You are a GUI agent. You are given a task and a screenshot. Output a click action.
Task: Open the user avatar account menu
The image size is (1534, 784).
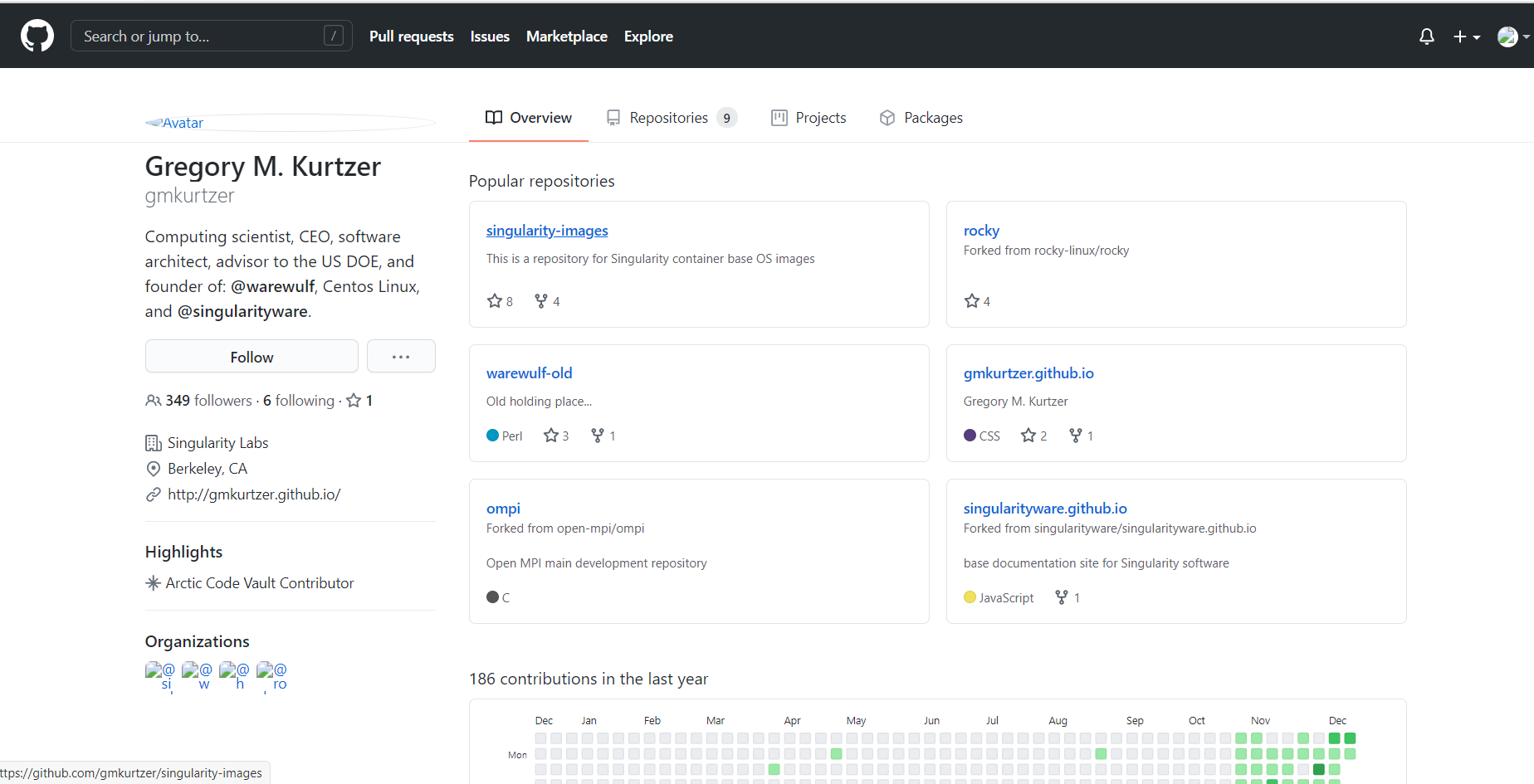coord(1513,37)
